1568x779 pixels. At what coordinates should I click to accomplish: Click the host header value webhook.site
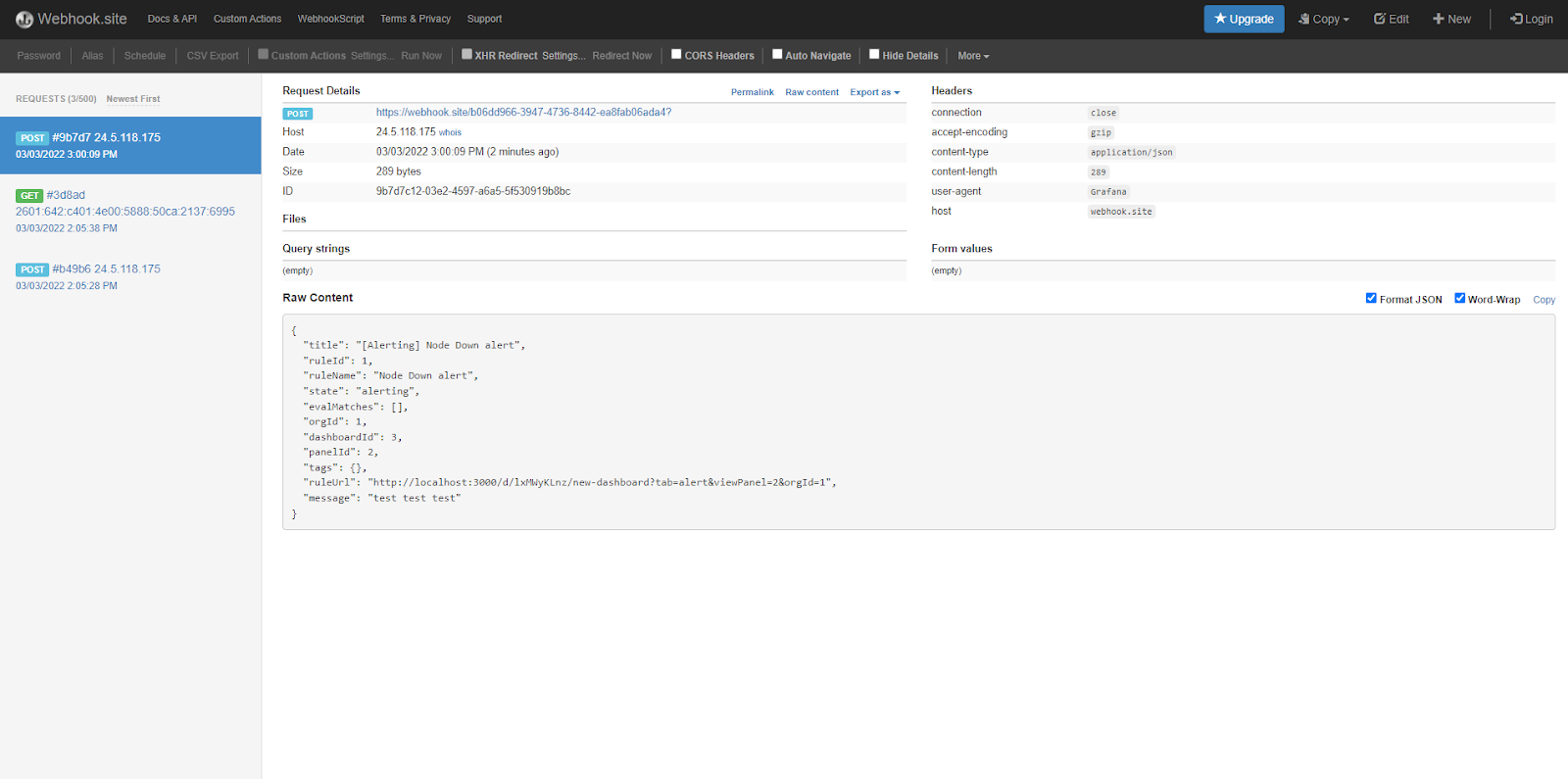1121,212
